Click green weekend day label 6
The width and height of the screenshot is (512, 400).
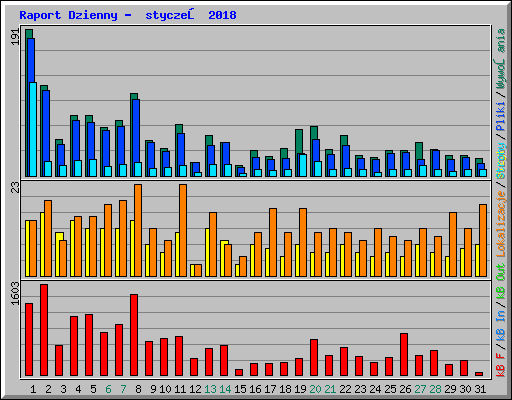click(x=108, y=389)
